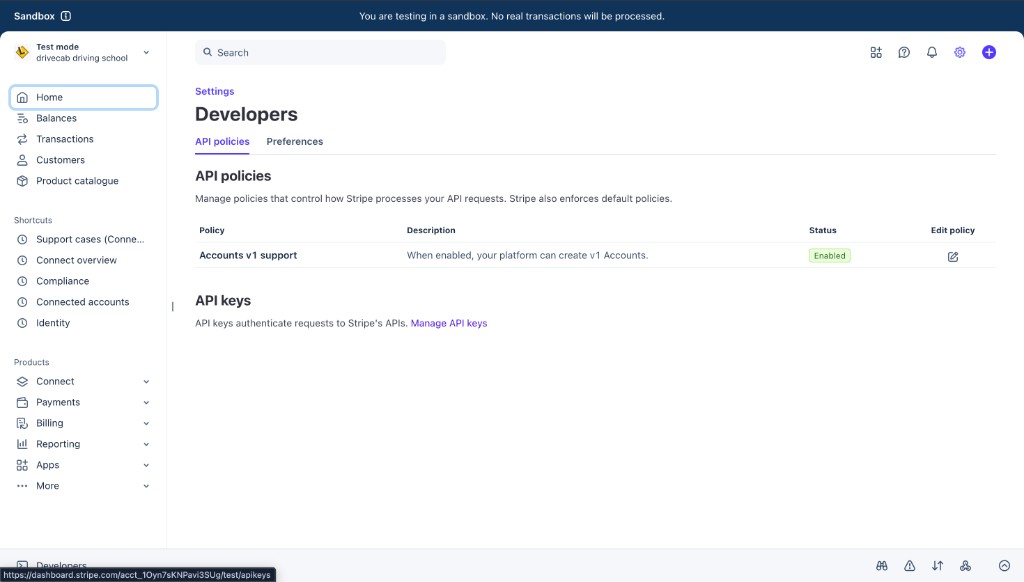Select the API policies tab
The width and height of the screenshot is (1024, 582).
click(222, 142)
